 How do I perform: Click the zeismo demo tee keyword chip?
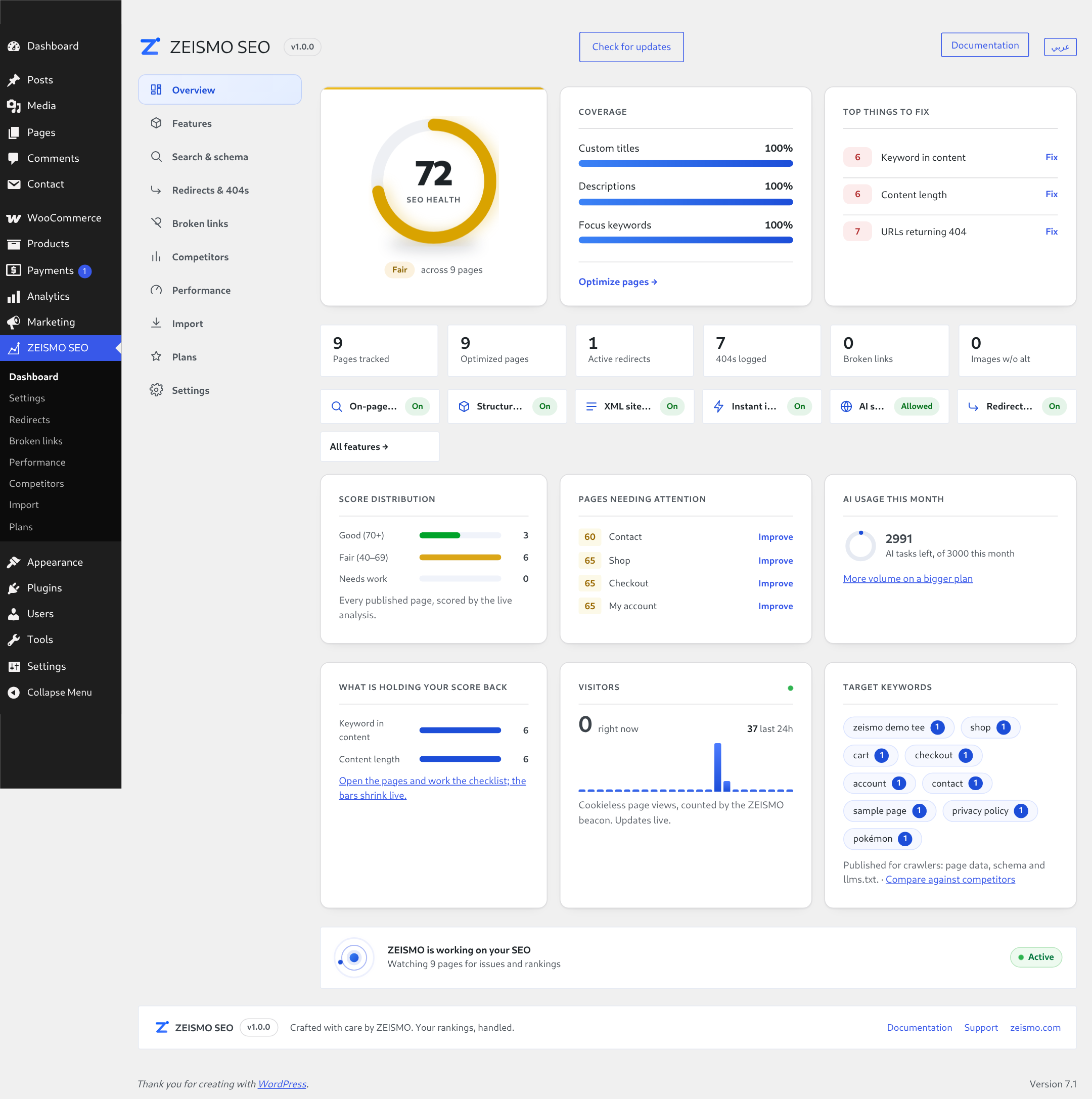click(x=899, y=727)
